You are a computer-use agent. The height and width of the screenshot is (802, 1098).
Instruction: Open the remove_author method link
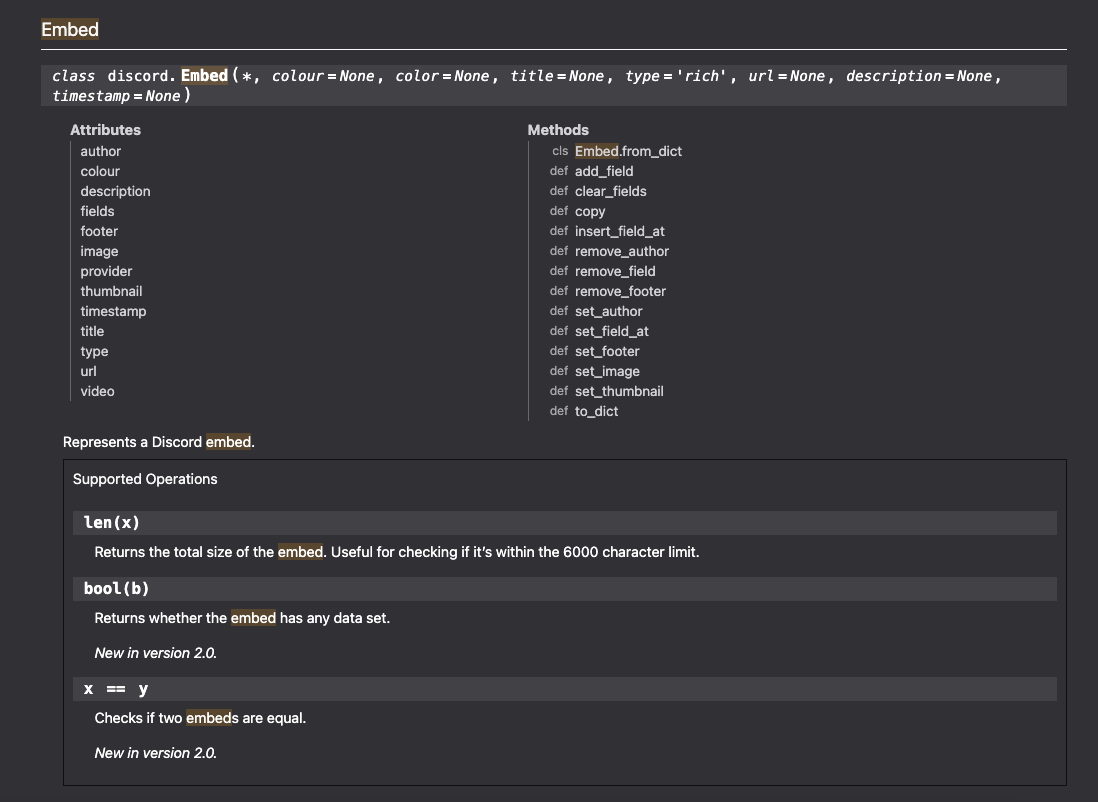pos(622,251)
